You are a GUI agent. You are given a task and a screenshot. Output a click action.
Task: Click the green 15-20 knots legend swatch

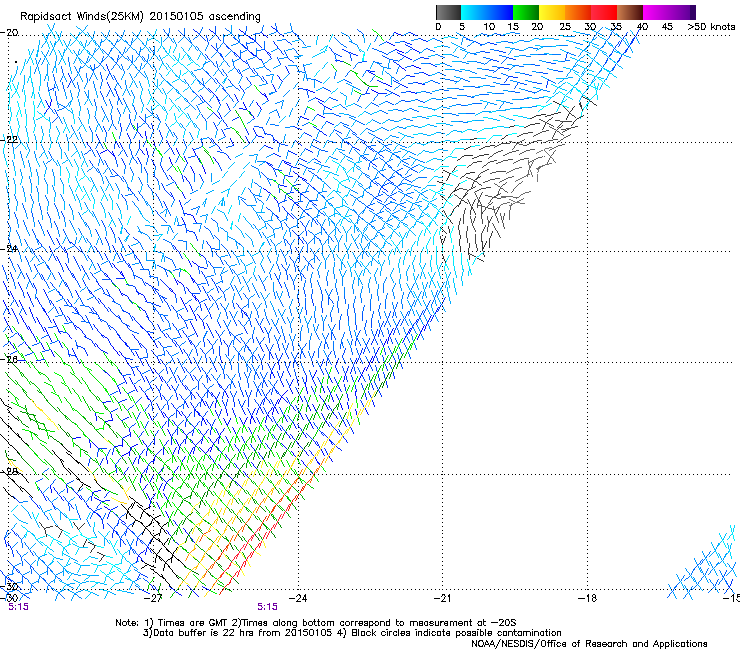(526, 12)
